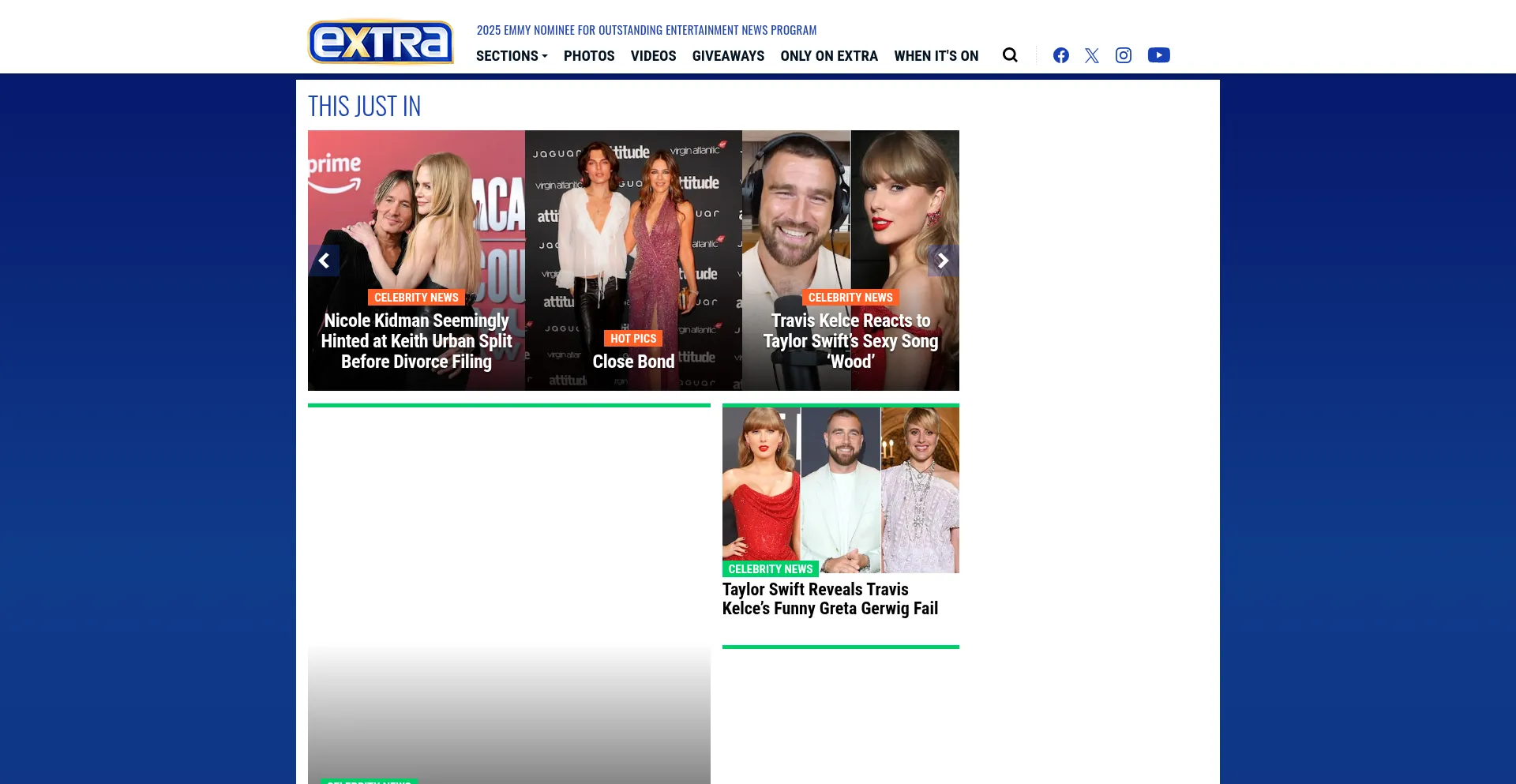This screenshot has height=784, width=1516.
Task: Open the Photos menu item
Action: click(589, 56)
